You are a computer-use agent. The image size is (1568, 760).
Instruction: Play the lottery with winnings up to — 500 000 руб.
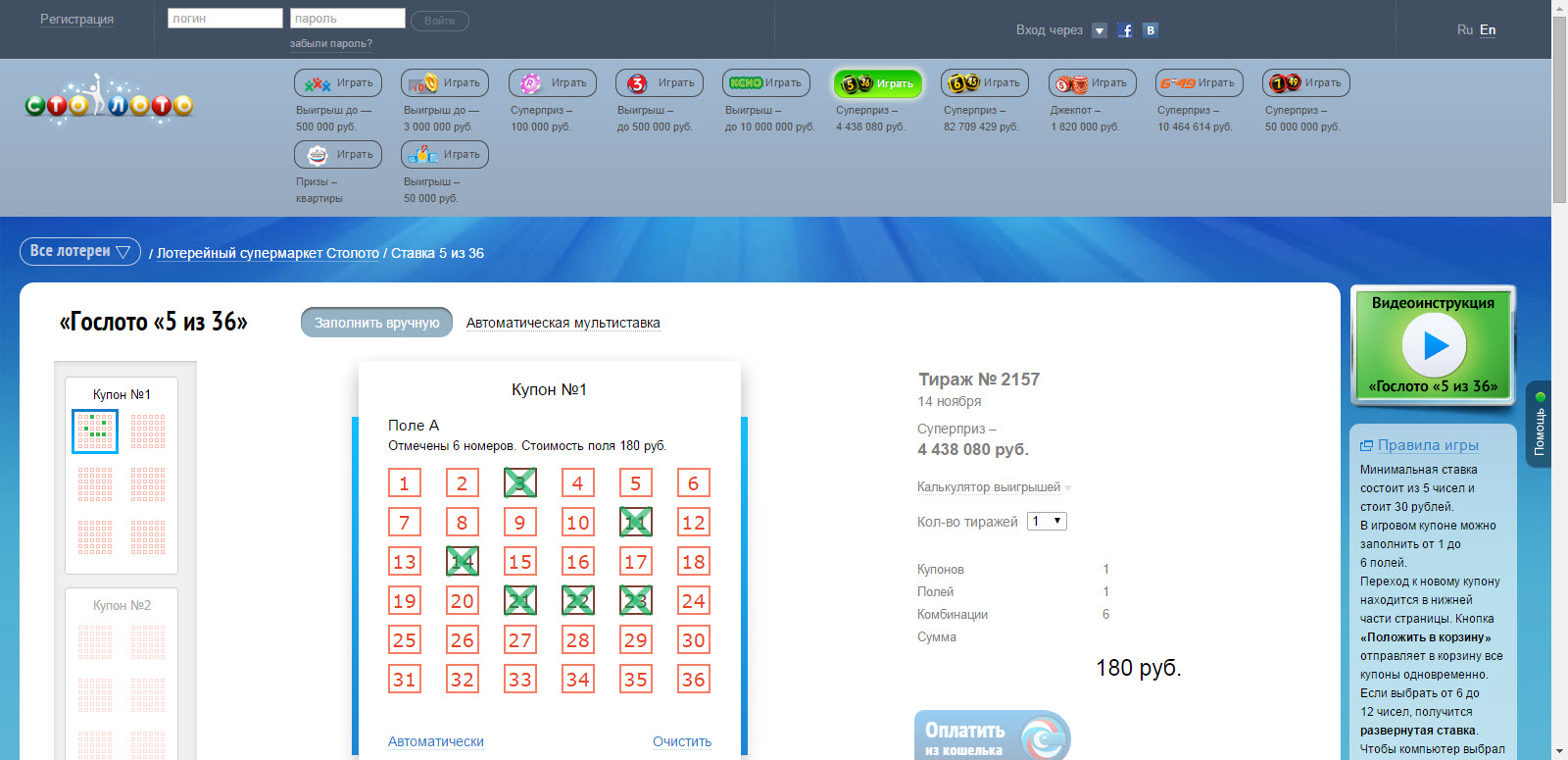[338, 83]
